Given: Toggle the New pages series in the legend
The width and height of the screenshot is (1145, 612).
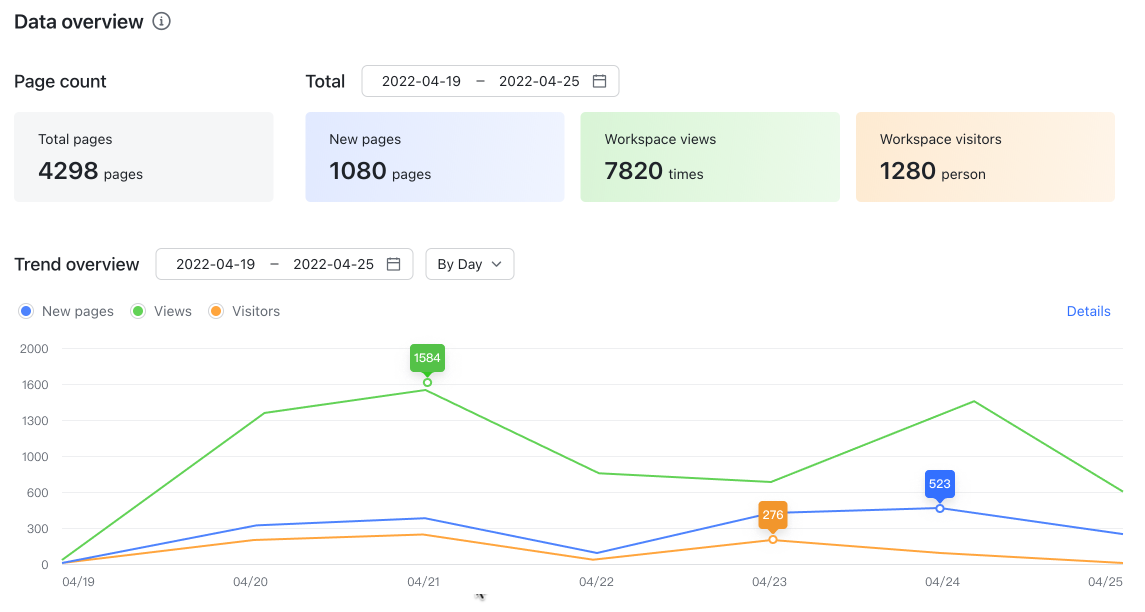Looking at the screenshot, I should tap(76, 311).
